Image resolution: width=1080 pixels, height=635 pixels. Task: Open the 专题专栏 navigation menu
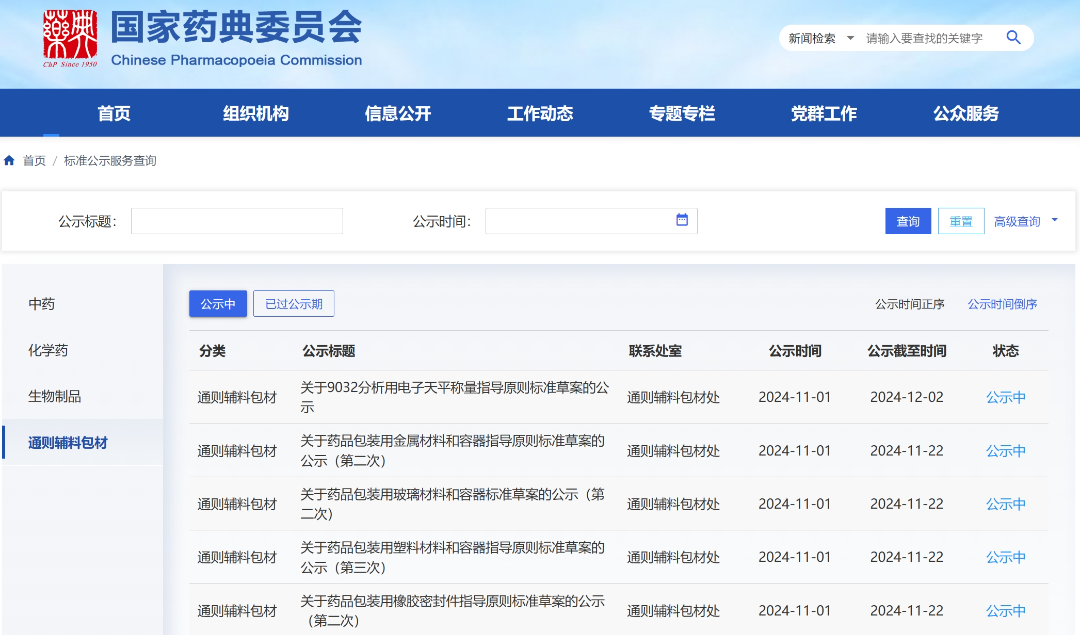point(682,114)
